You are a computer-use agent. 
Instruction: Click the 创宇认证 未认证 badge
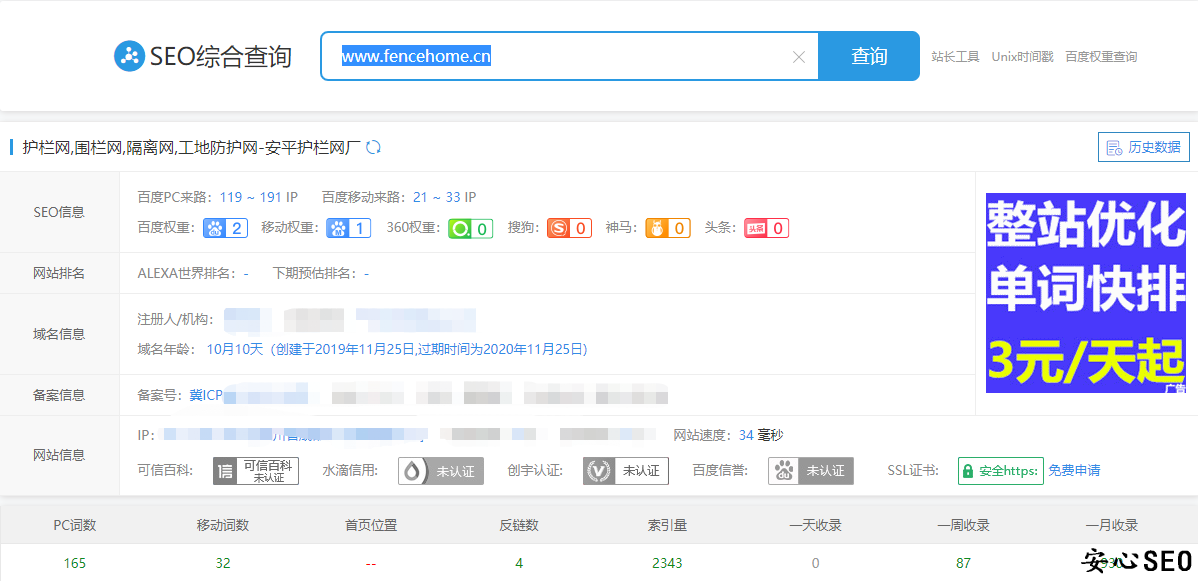[626, 471]
